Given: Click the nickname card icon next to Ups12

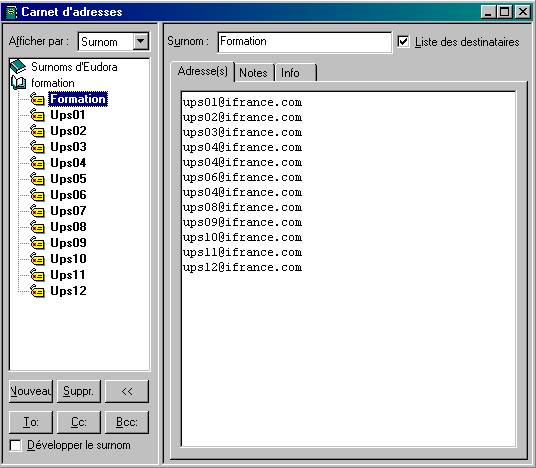Looking at the screenshot, I should [x=37, y=291].
